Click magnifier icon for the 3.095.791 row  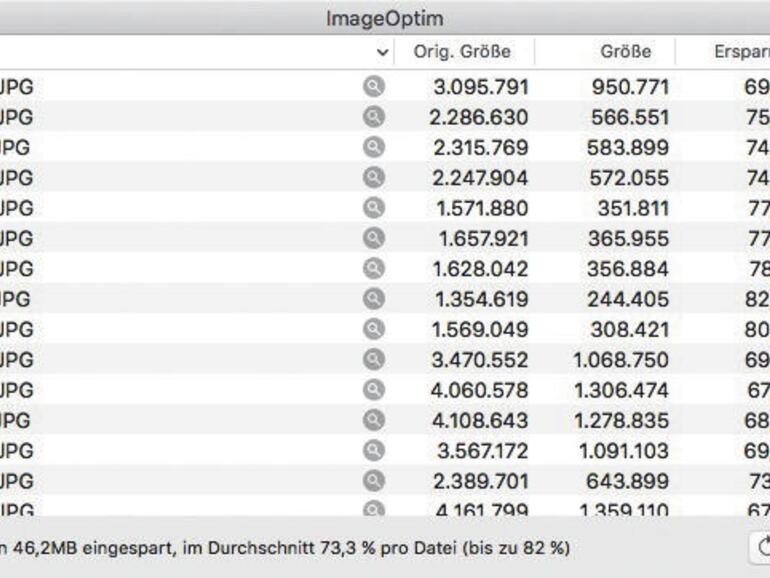(373, 87)
